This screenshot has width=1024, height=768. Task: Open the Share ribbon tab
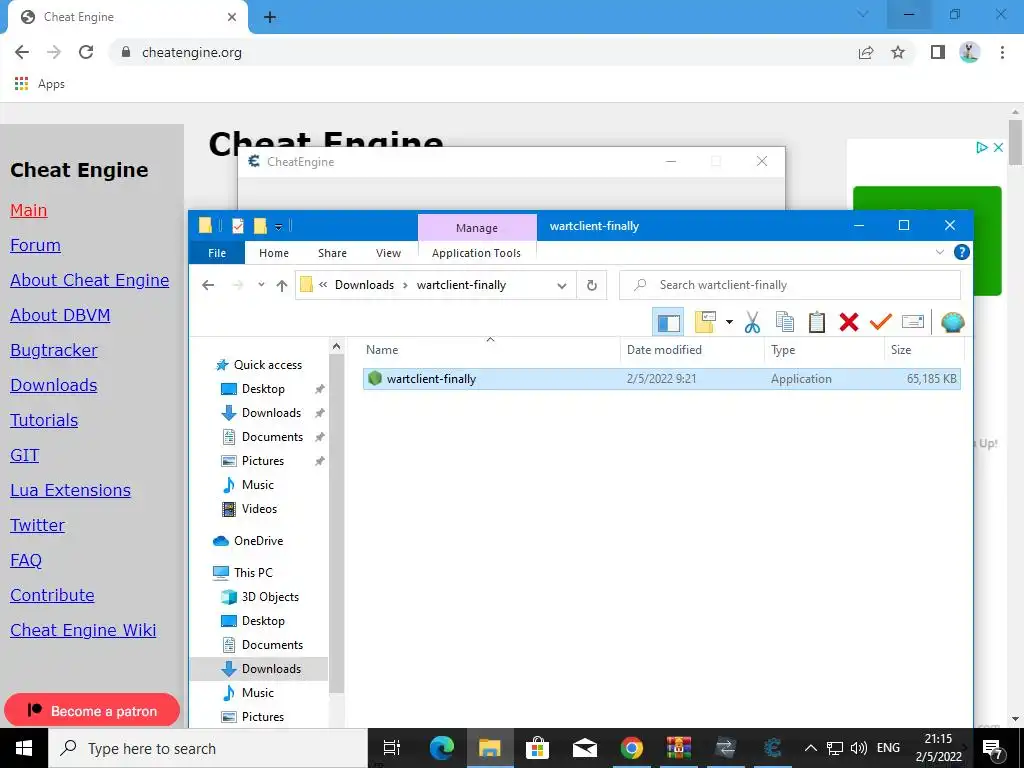pyautogui.click(x=332, y=253)
